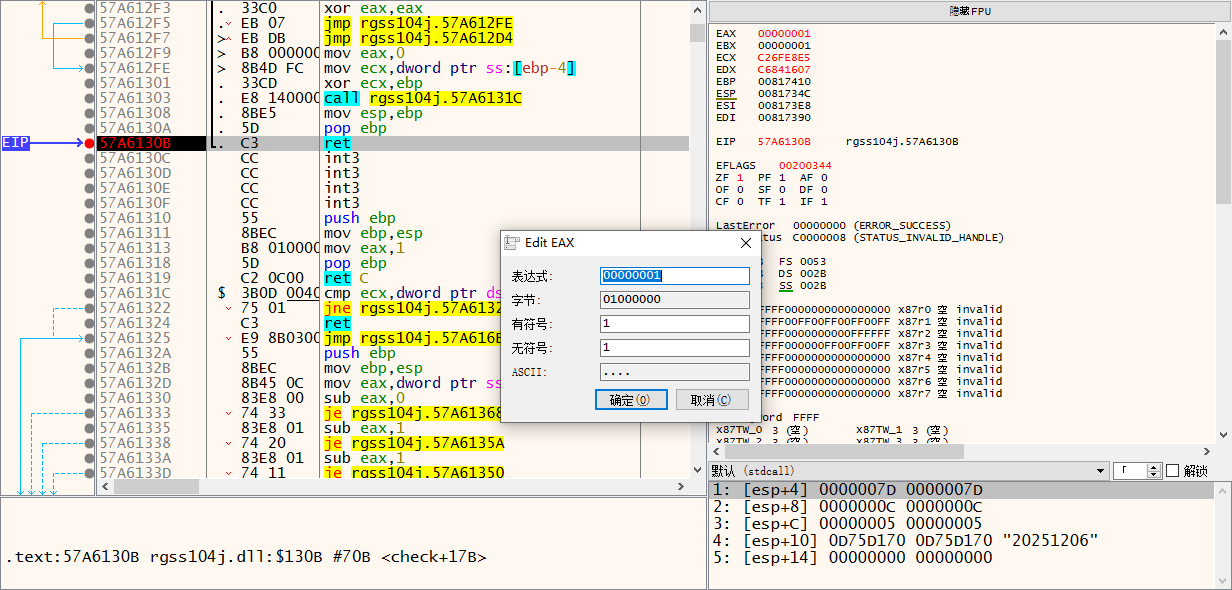Toggle the ZF flag value
Viewport: 1232px width, 590px height.
click(x=740, y=177)
